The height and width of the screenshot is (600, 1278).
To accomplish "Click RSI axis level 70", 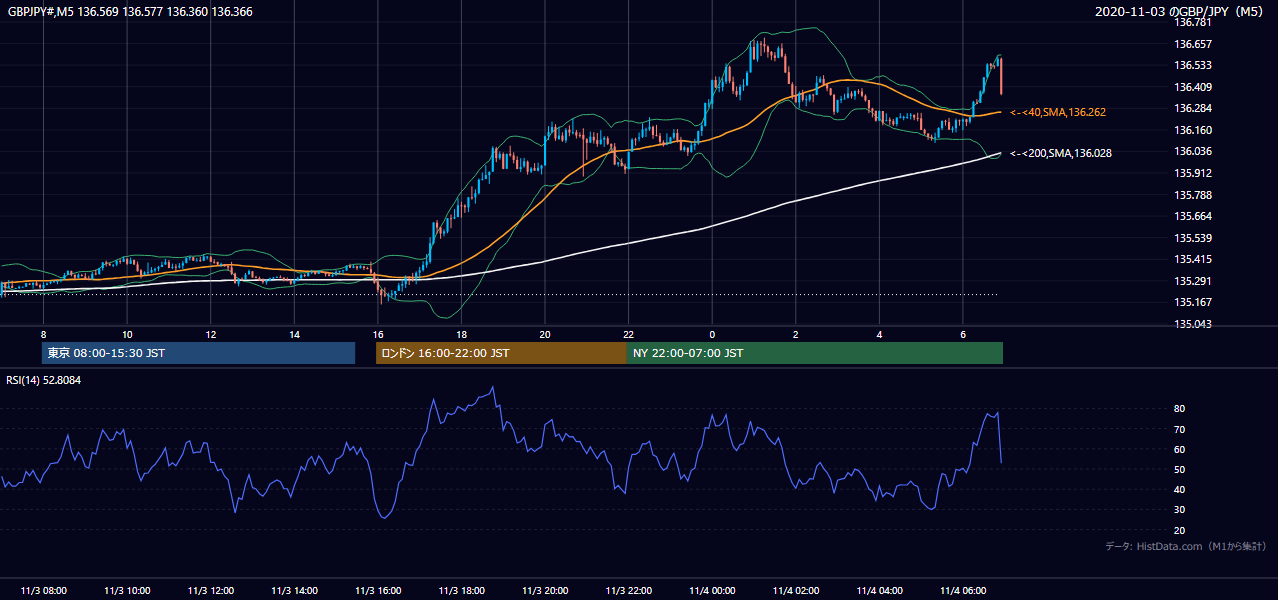I will click(1180, 429).
